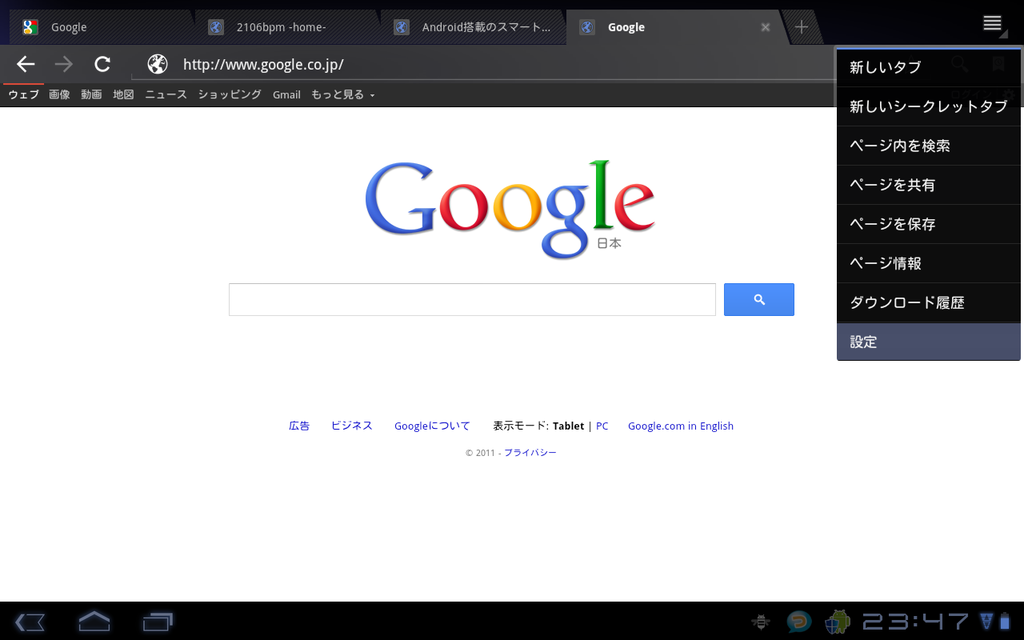Select ページを保存 menu entry
1024x640 pixels.
click(928, 224)
